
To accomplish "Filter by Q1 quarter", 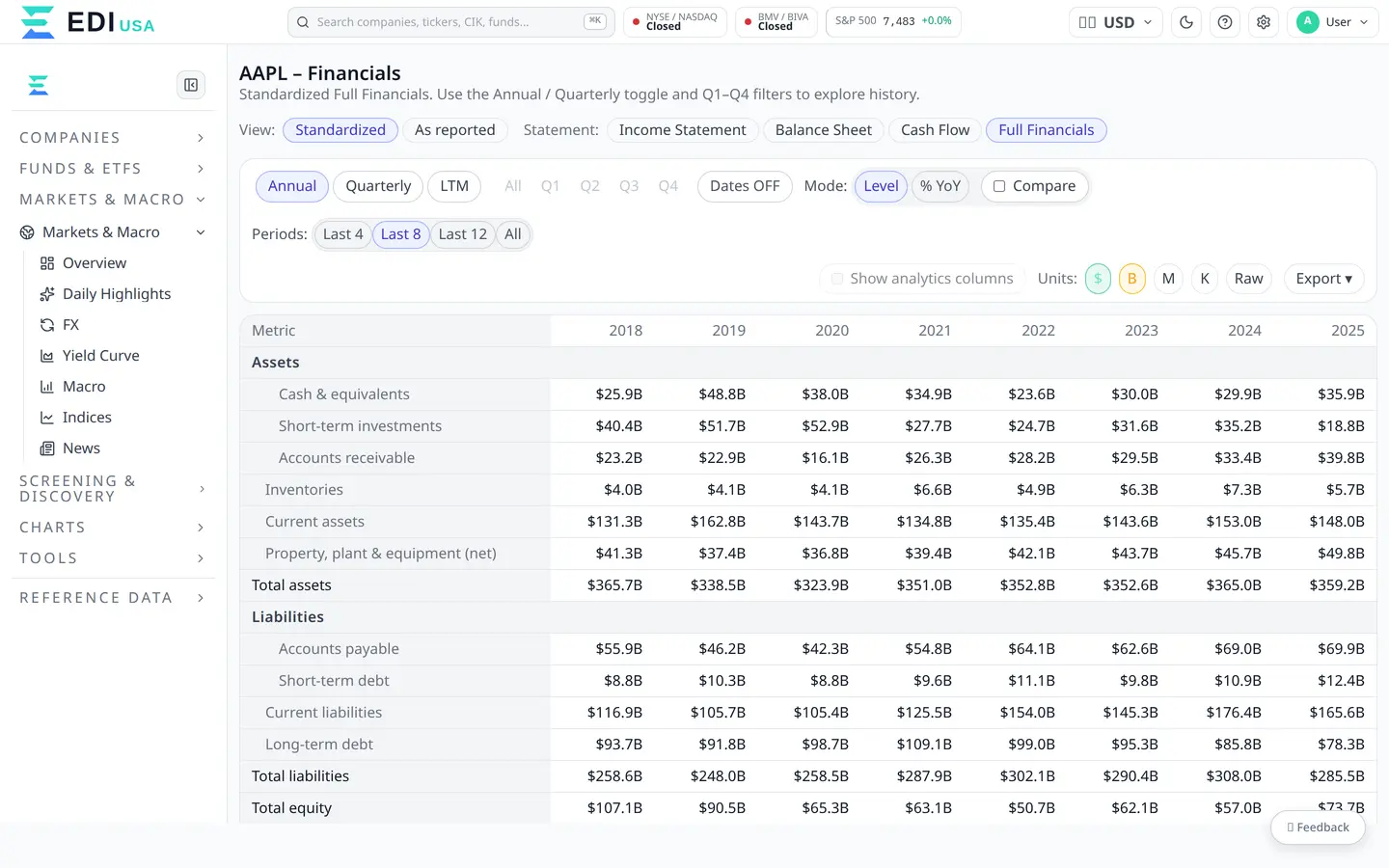I will (x=550, y=186).
